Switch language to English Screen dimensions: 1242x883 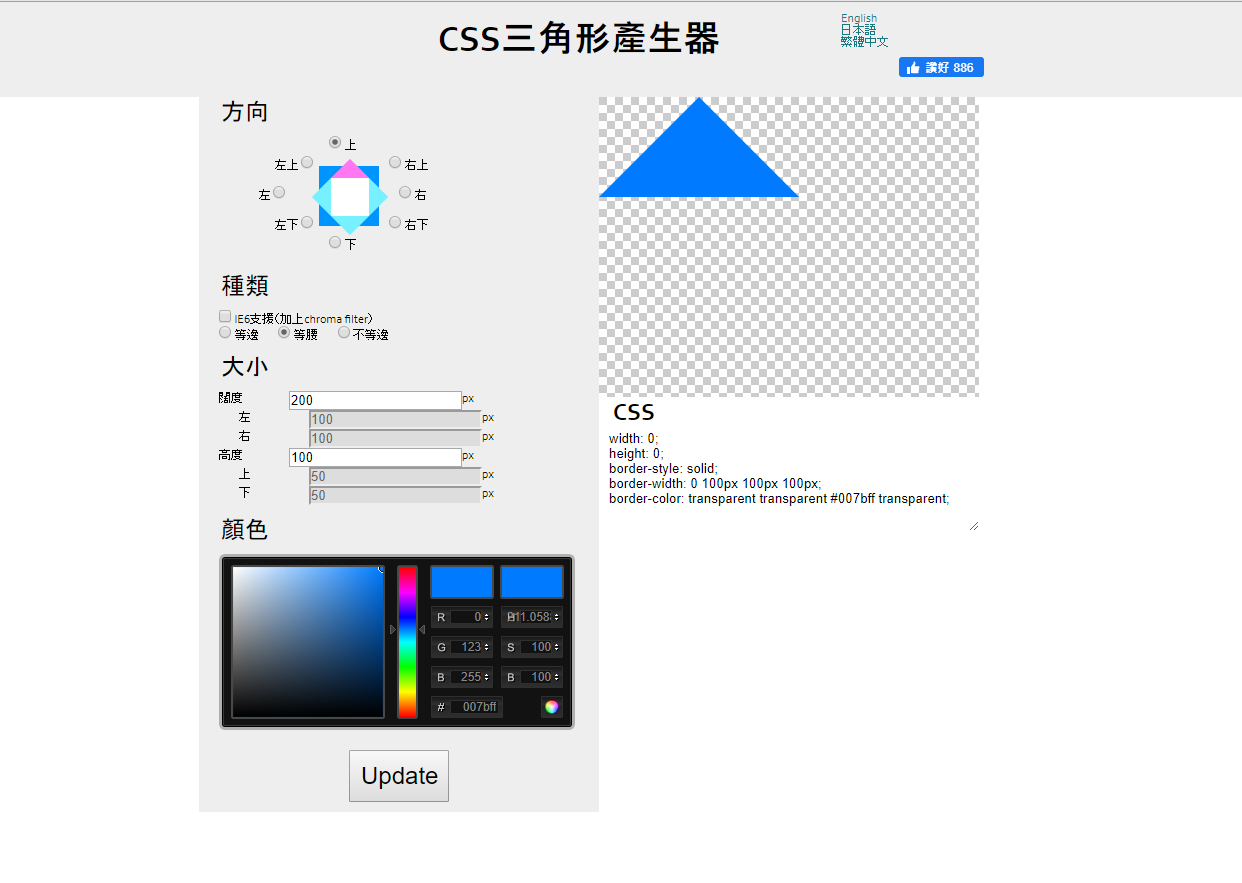coord(859,18)
